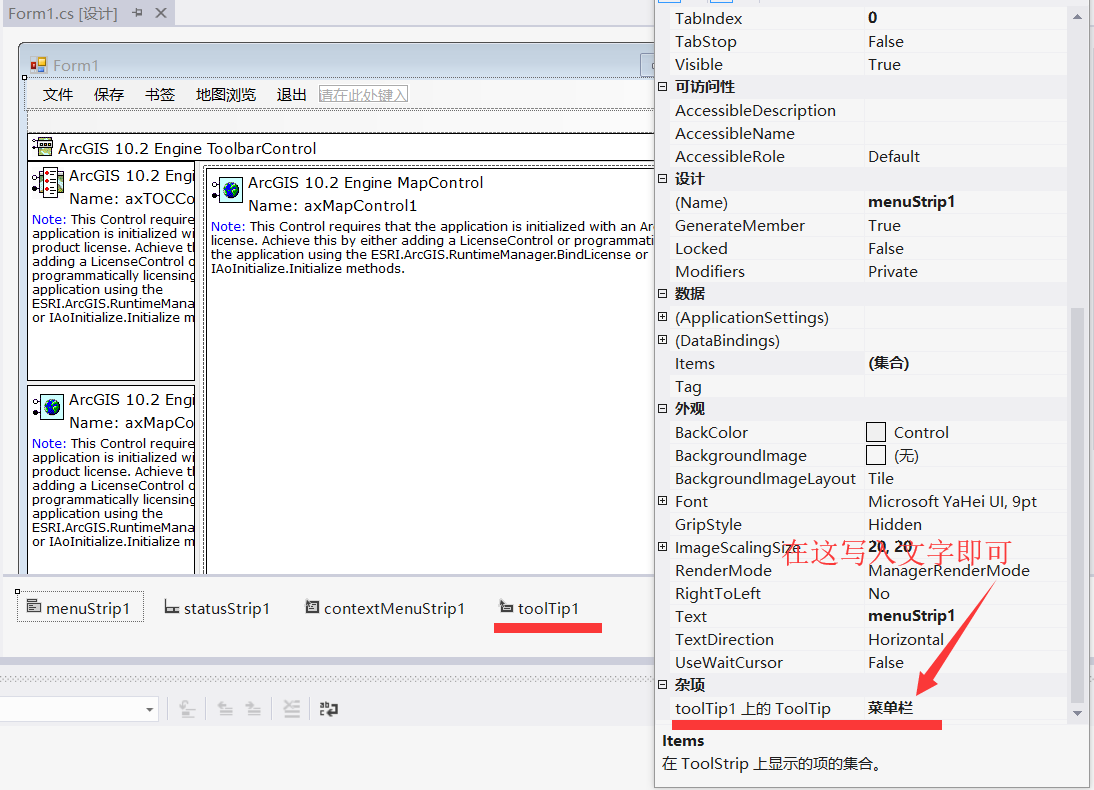Expand the Font property
Viewport: 1094px width, 790px height.
[x=662, y=500]
